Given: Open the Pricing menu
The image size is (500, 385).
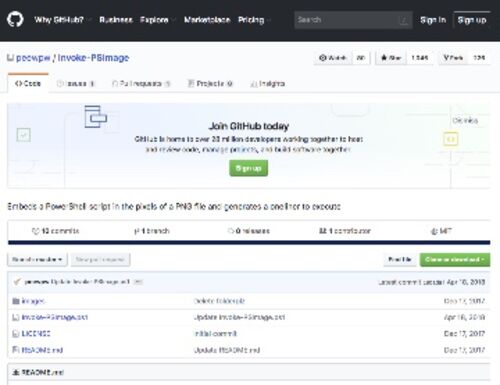Looking at the screenshot, I should click(254, 20).
